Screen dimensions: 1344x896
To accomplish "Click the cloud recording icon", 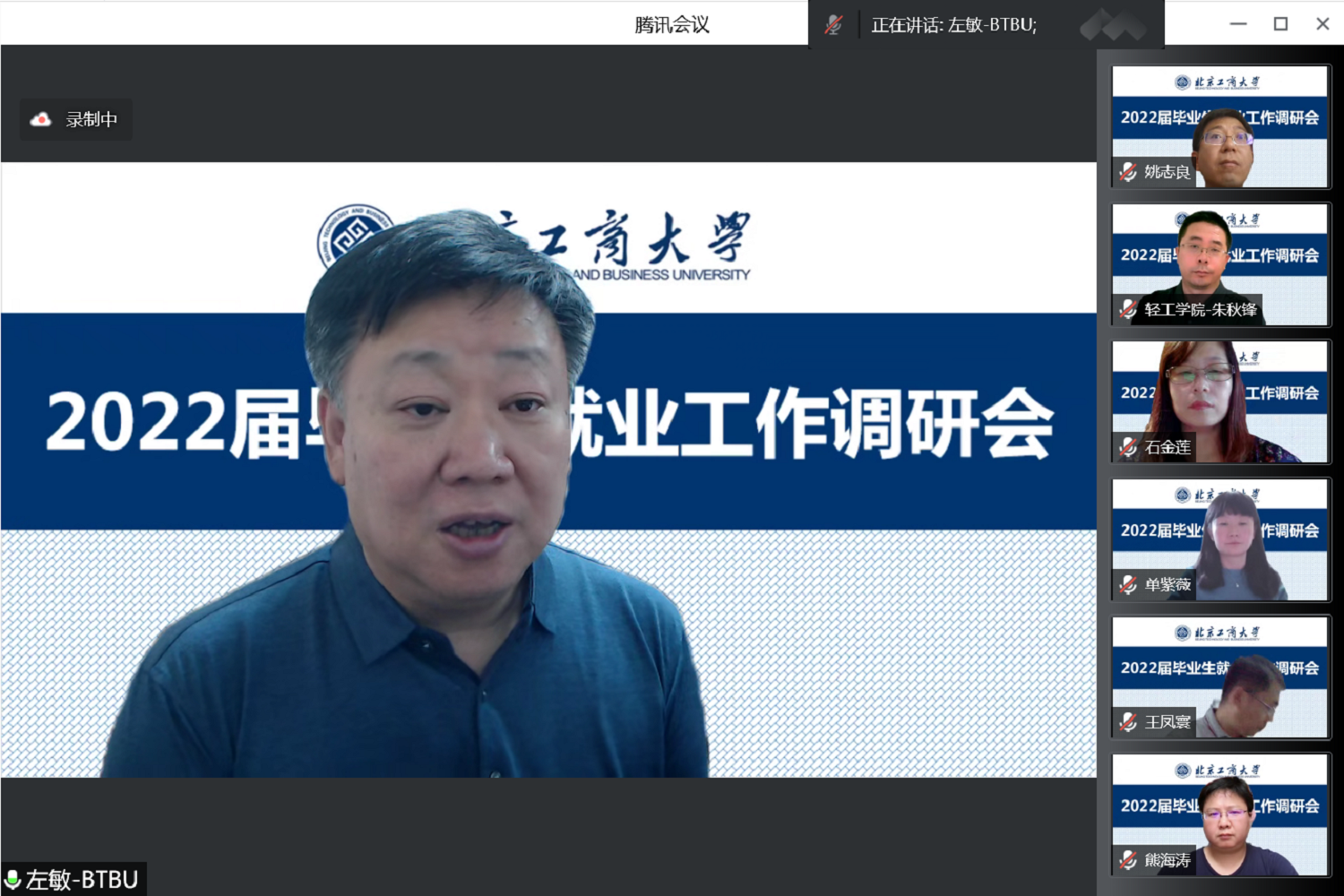I will click(41, 120).
